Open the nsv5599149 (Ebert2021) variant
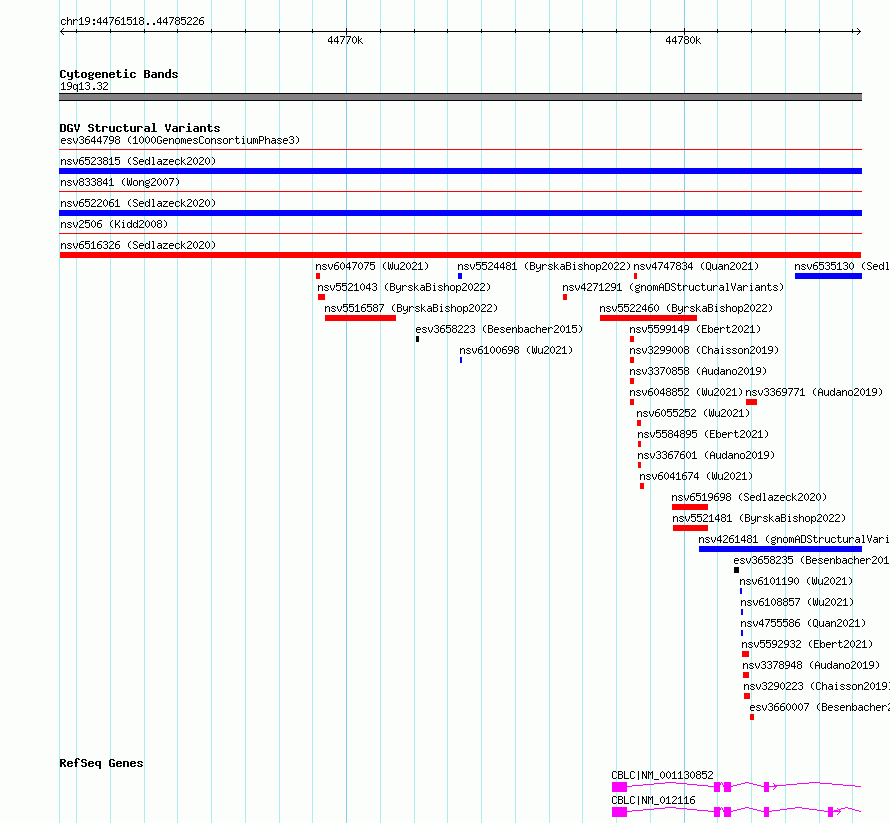Screen dimensions: 890x823 click(x=695, y=329)
